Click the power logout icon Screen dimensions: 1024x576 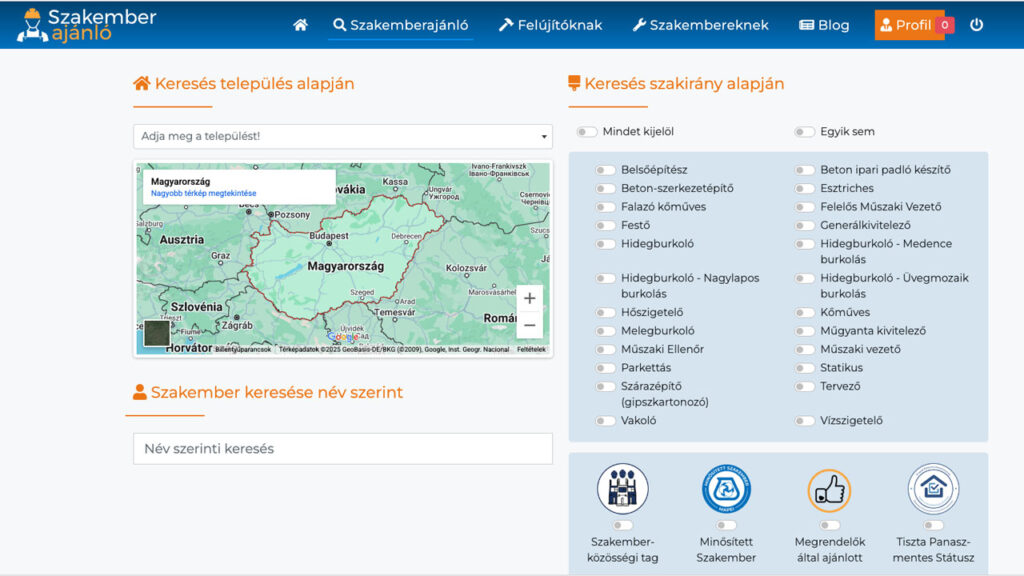point(977,25)
